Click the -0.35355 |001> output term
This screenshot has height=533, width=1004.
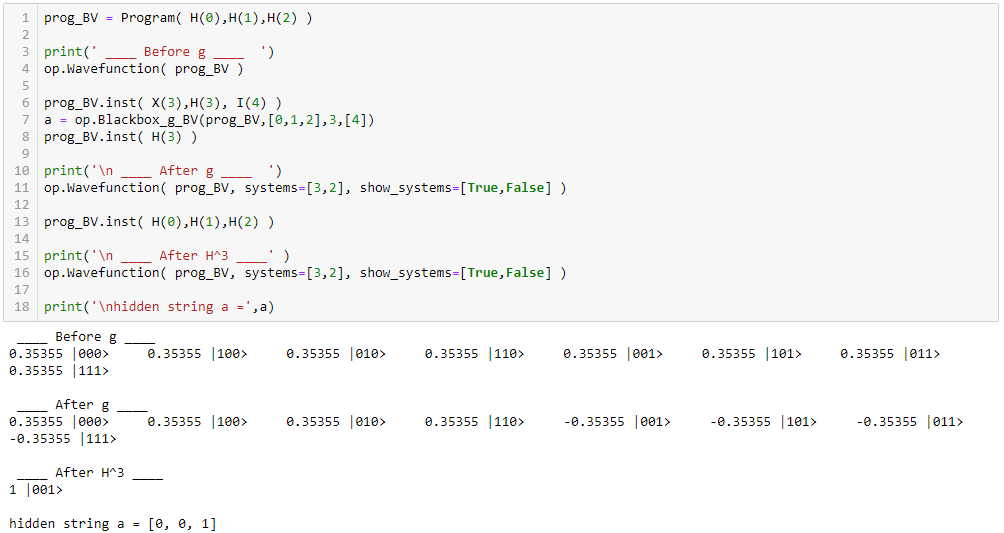617,422
